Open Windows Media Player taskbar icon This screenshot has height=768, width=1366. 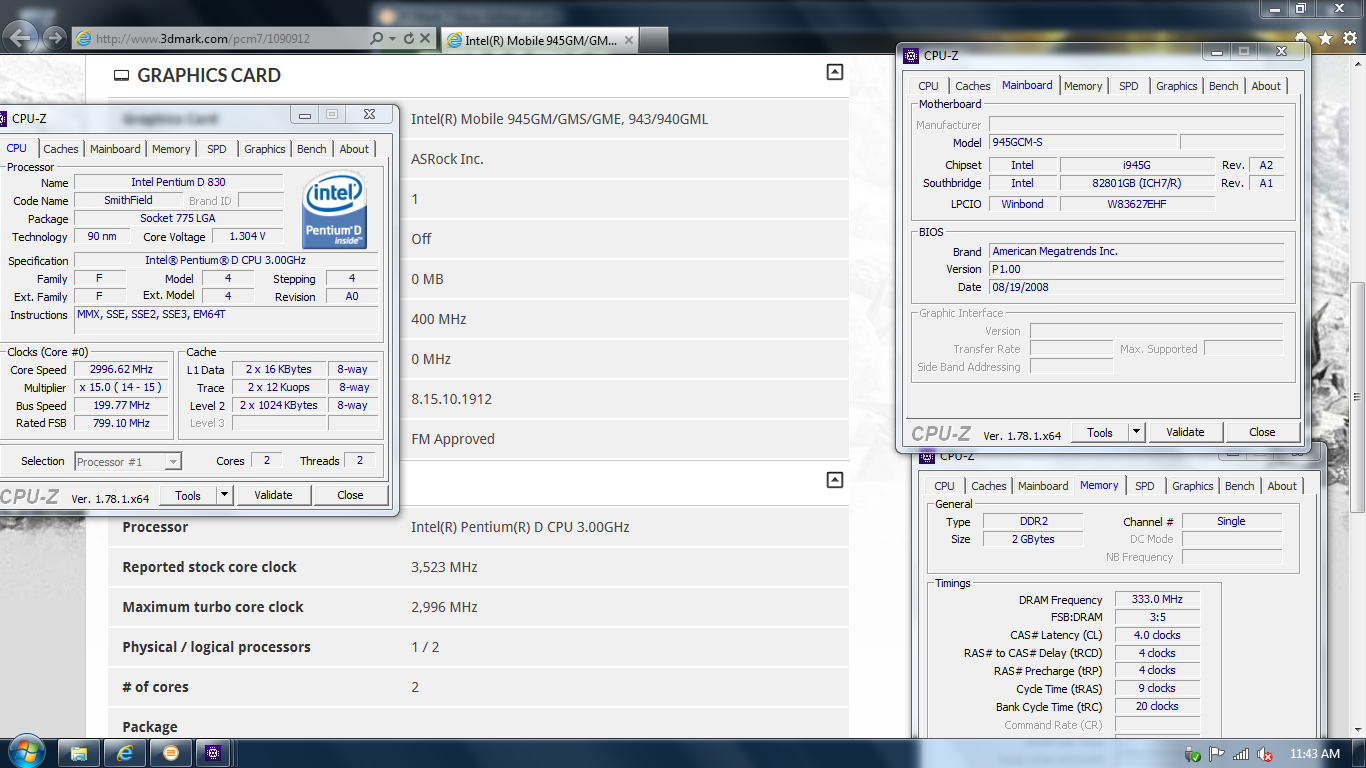(170, 753)
